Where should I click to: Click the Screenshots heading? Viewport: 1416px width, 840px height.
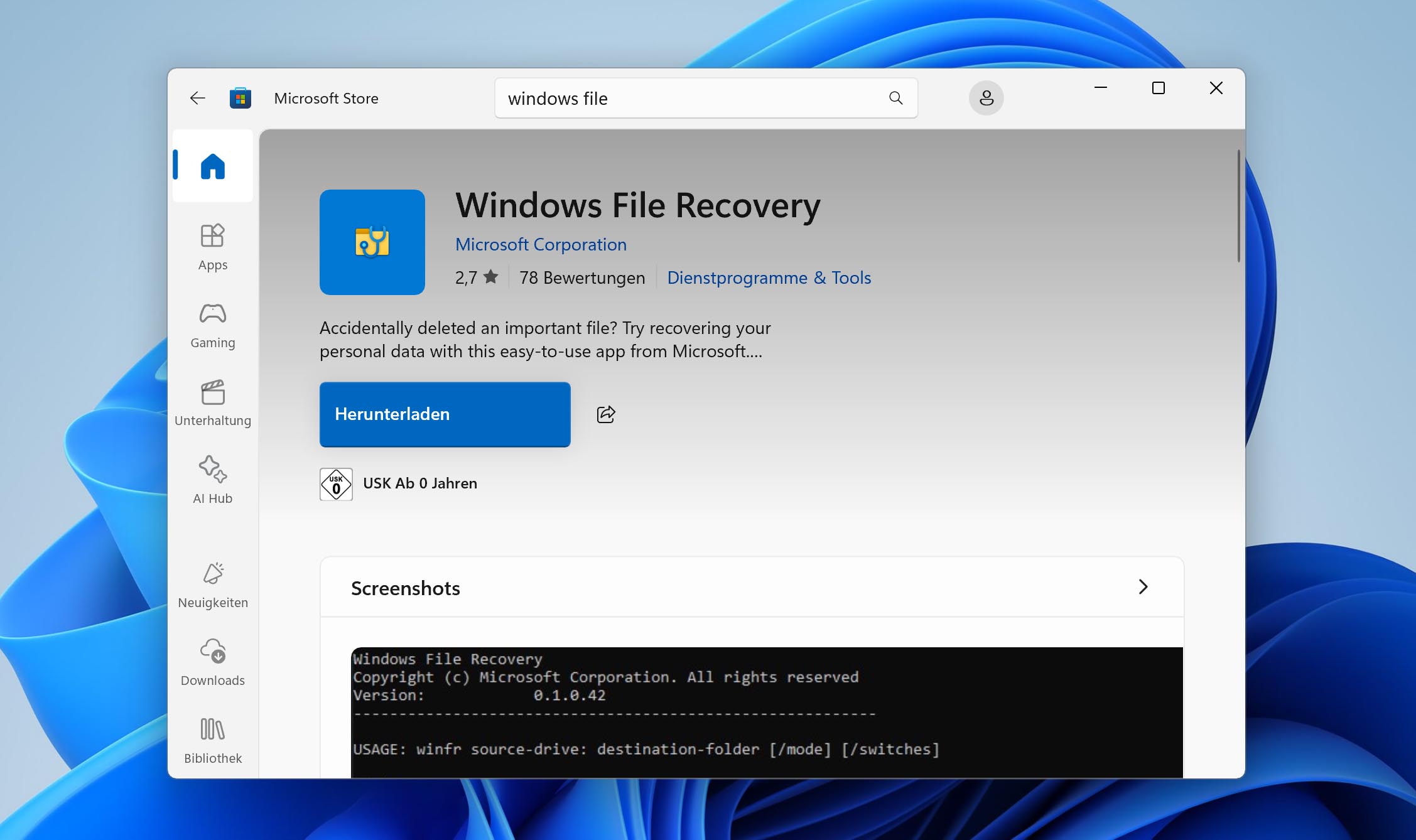406,588
